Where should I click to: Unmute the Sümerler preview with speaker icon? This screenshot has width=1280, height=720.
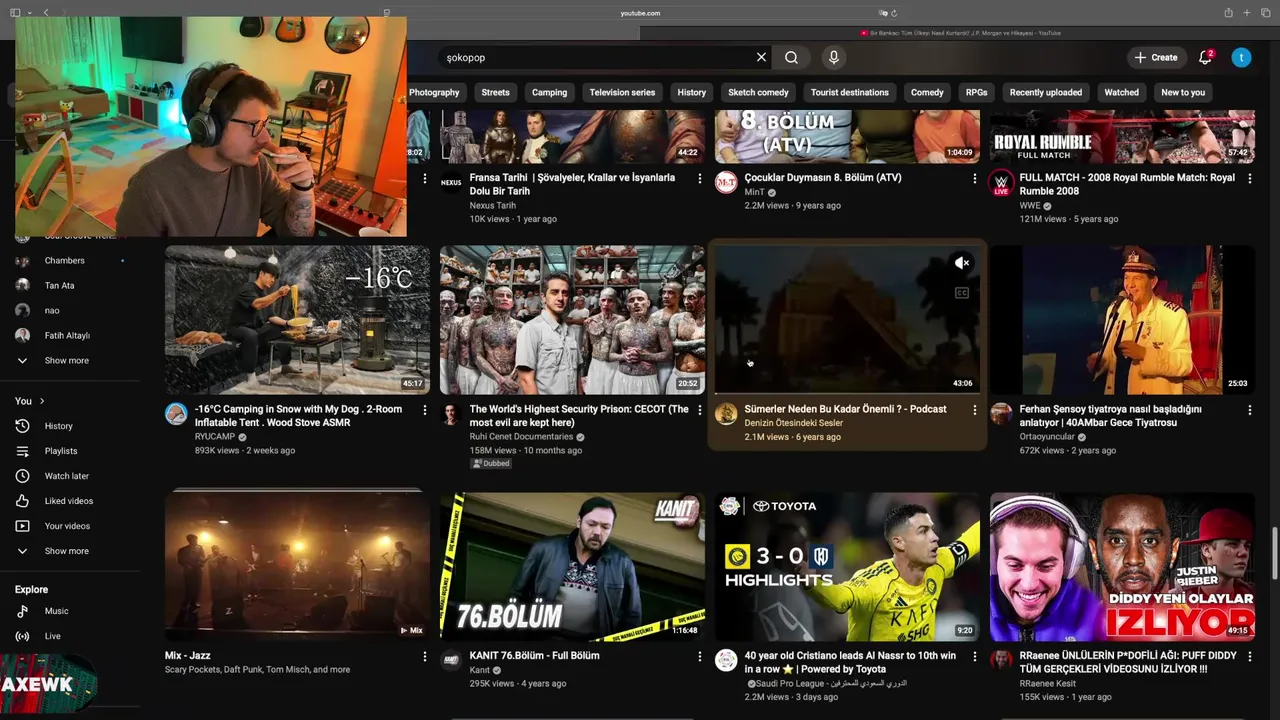962,263
